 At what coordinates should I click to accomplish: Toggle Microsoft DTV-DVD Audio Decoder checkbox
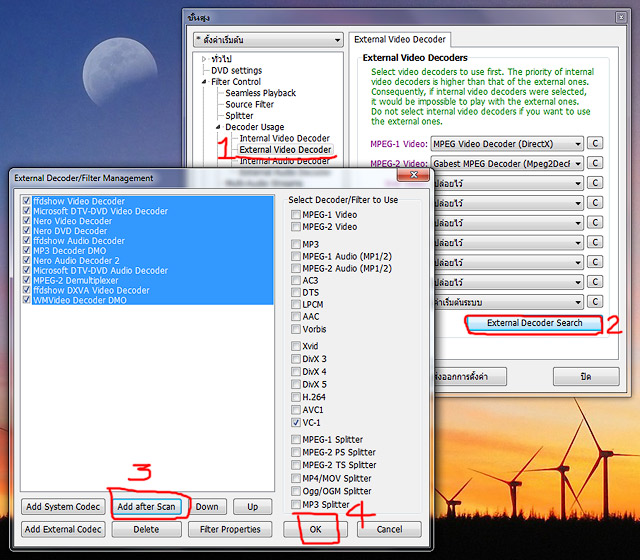(27, 270)
